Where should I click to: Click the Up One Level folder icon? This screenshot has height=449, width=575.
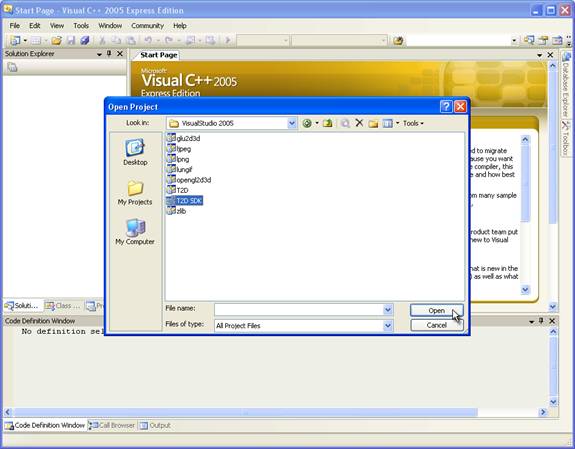(327, 123)
